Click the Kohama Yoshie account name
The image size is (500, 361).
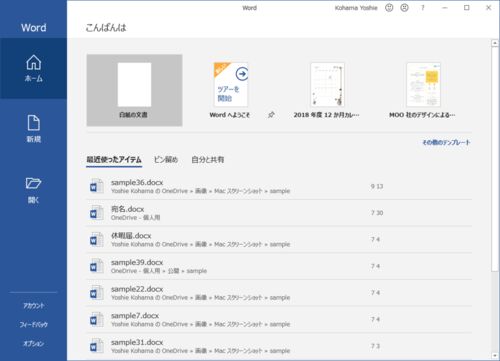point(356,8)
